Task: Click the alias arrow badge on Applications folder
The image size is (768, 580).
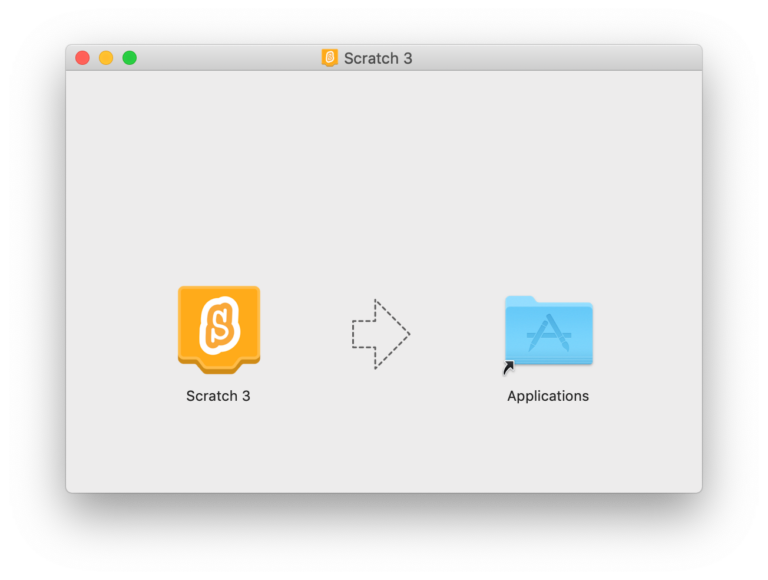Action: (508, 368)
